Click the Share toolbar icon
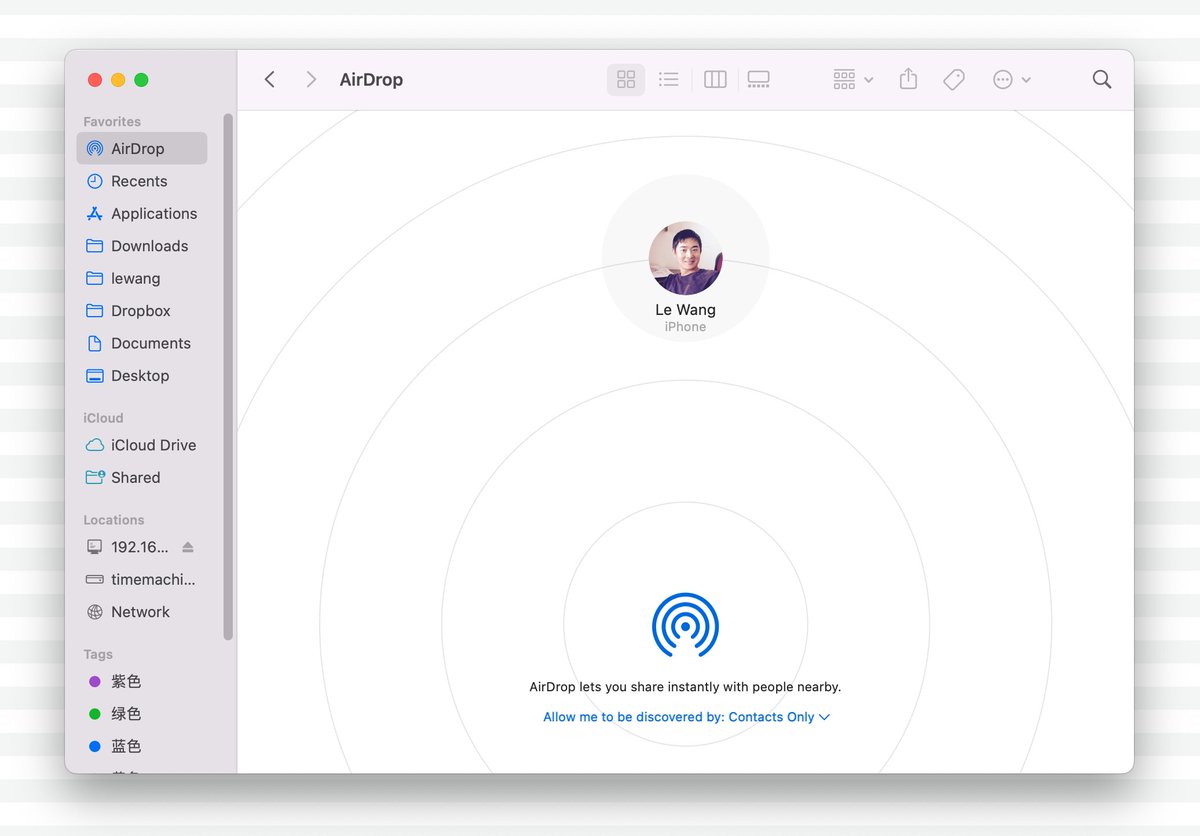 908,79
